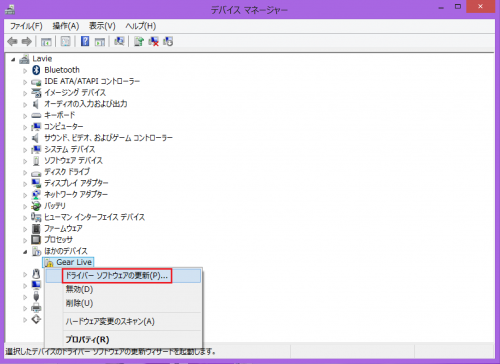Scan for hardware changes using the magnifier monitor icon
This screenshot has width=500, height=364.
119,41
